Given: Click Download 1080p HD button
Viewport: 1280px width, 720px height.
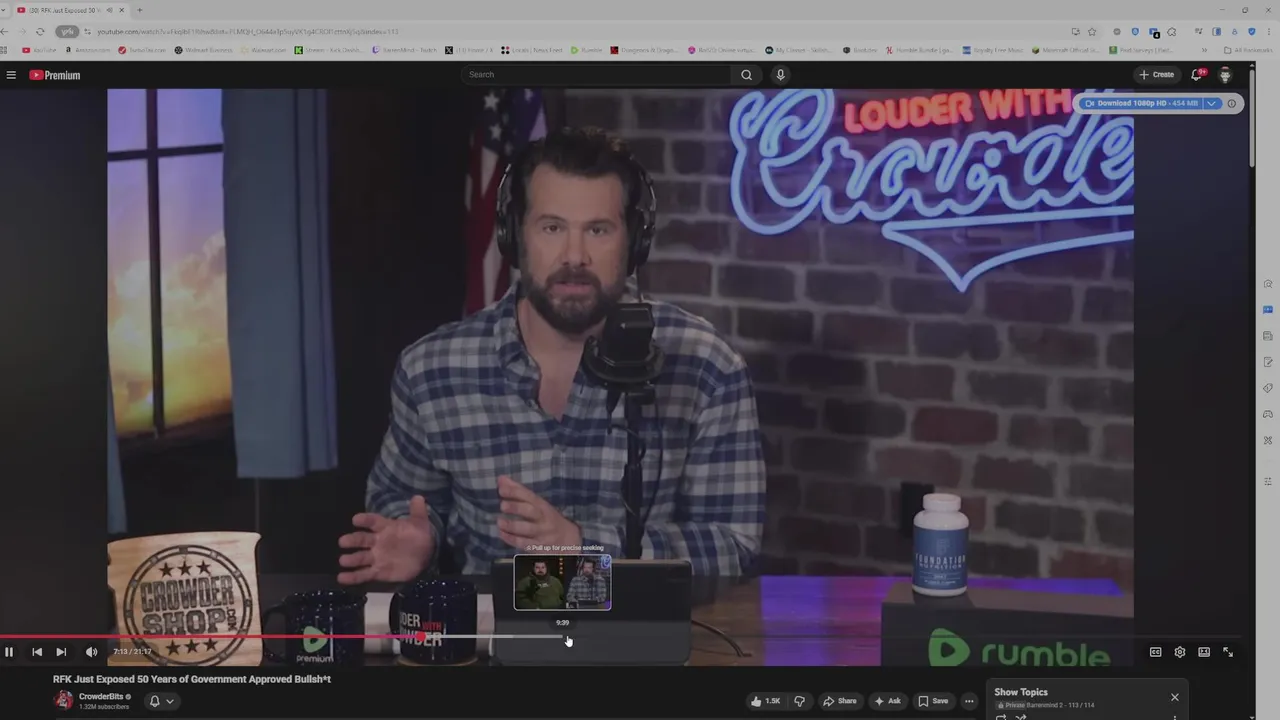Looking at the screenshot, I should click(1141, 103).
